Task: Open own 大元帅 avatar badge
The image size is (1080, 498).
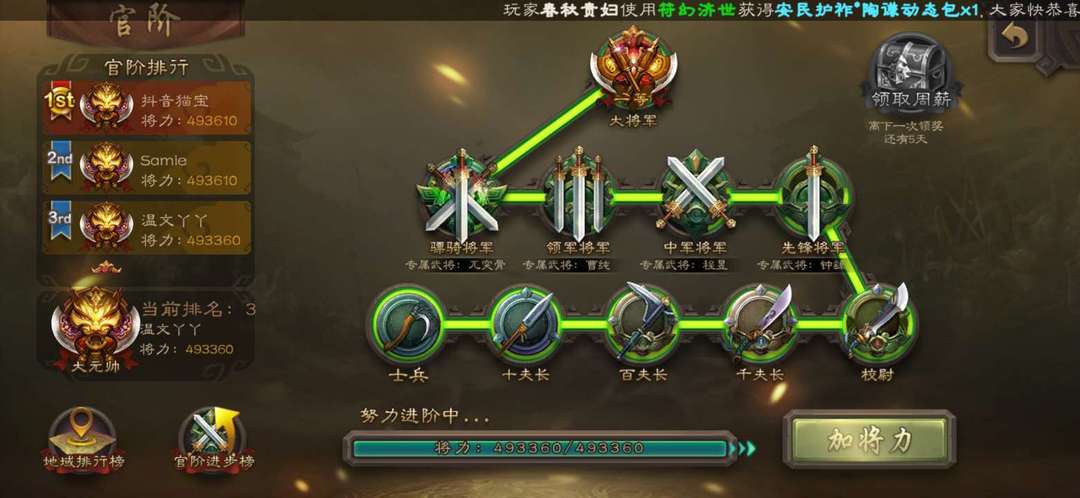Action: pos(96,331)
